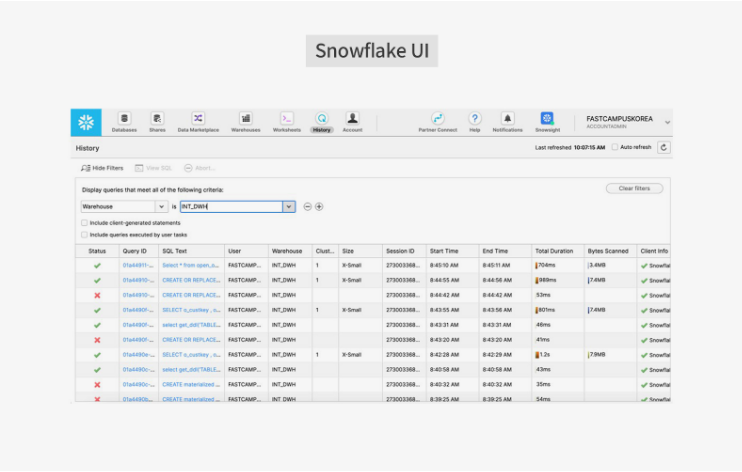The height and width of the screenshot is (472, 742).
Task: Click View SQL in the toolbar
Action: click(x=153, y=168)
